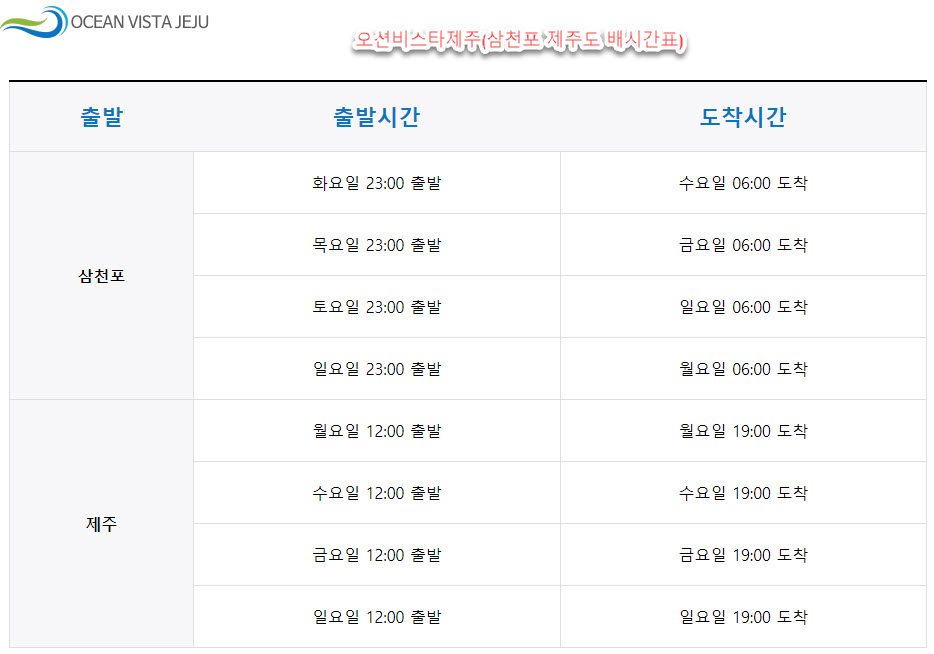Click the arrival cell 일요일 06:00 도착
934x654 pixels.
coord(743,307)
